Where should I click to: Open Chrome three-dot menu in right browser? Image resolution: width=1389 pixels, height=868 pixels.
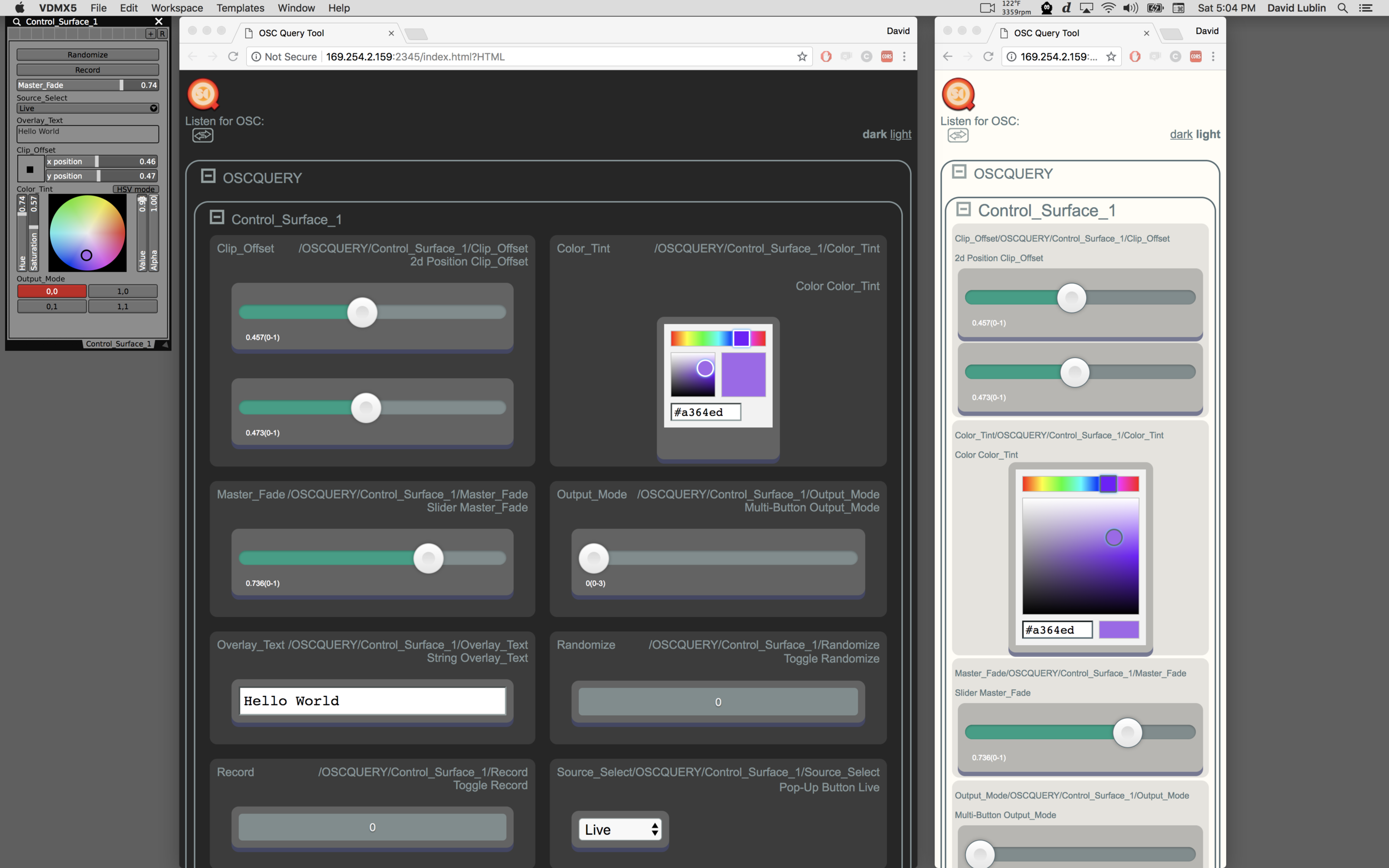[x=1213, y=56]
